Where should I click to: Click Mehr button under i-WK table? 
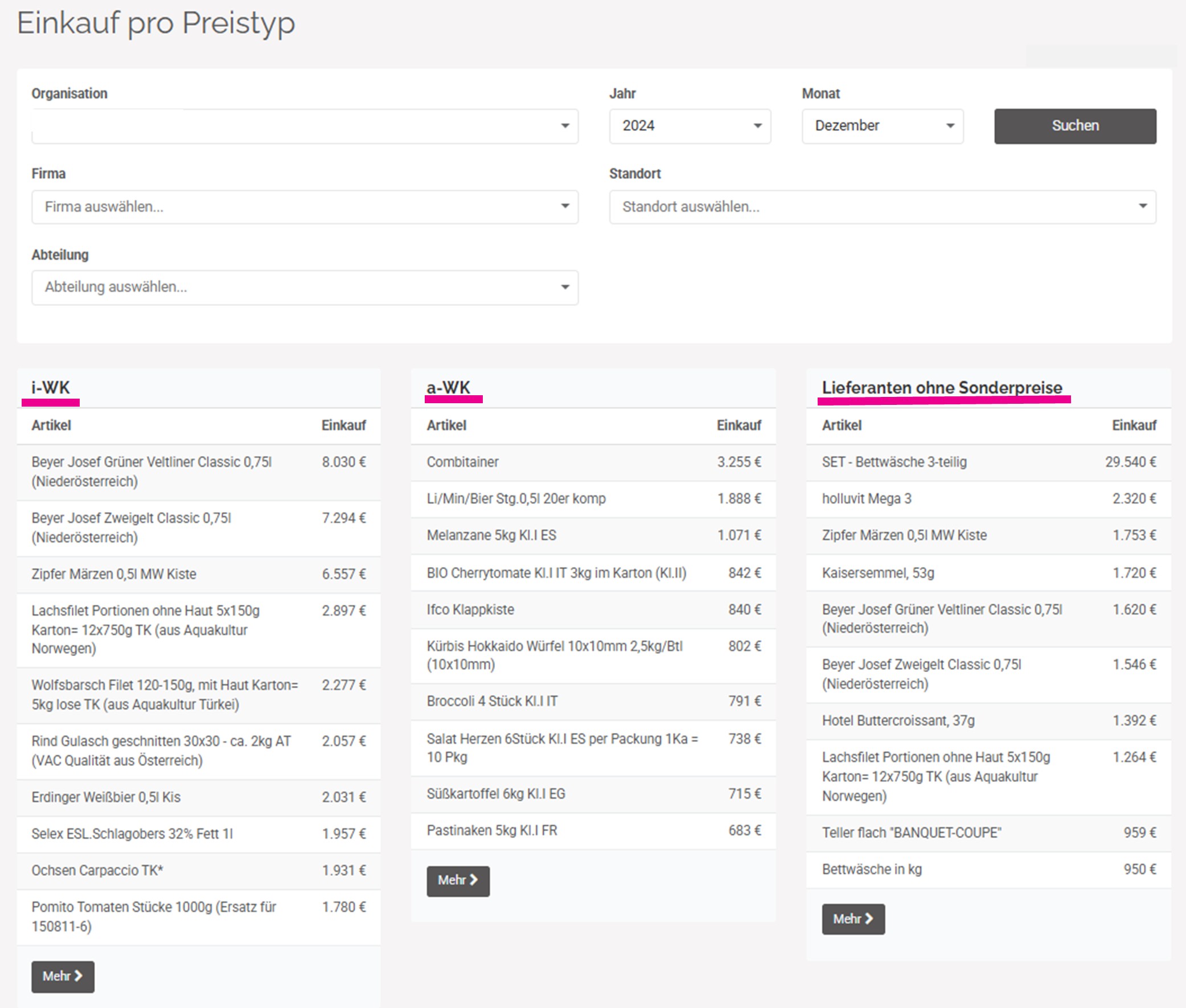63,977
